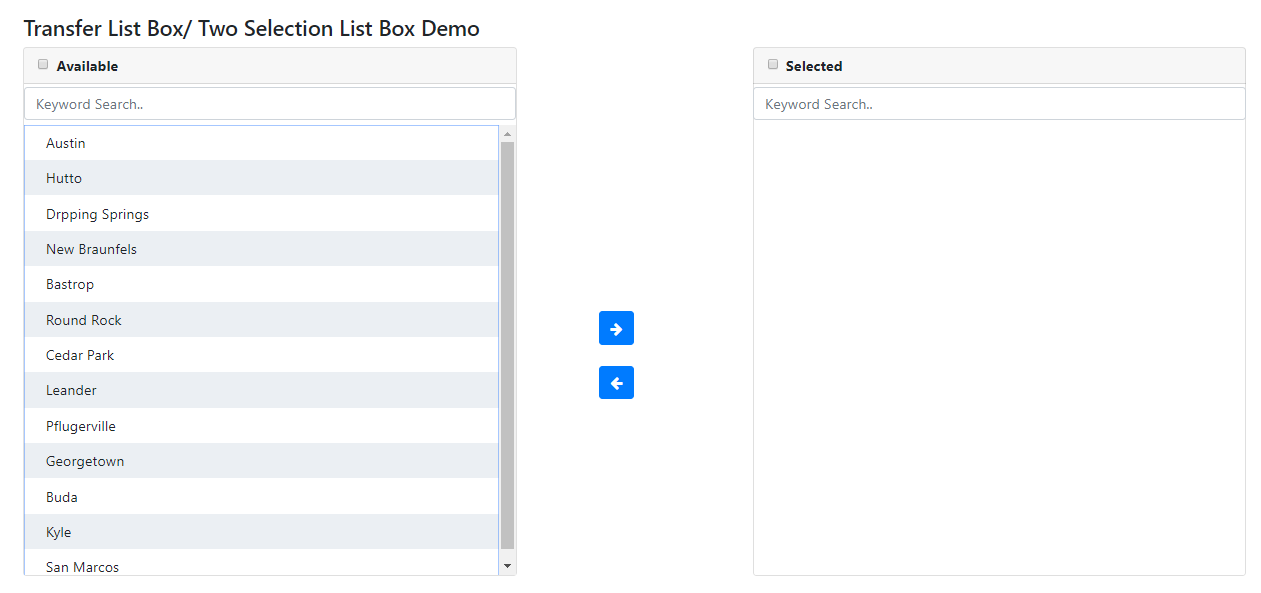Check the Selected select-all checkbox
The width and height of the screenshot is (1261, 593).
pyautogui.click(x=773, y=64)
